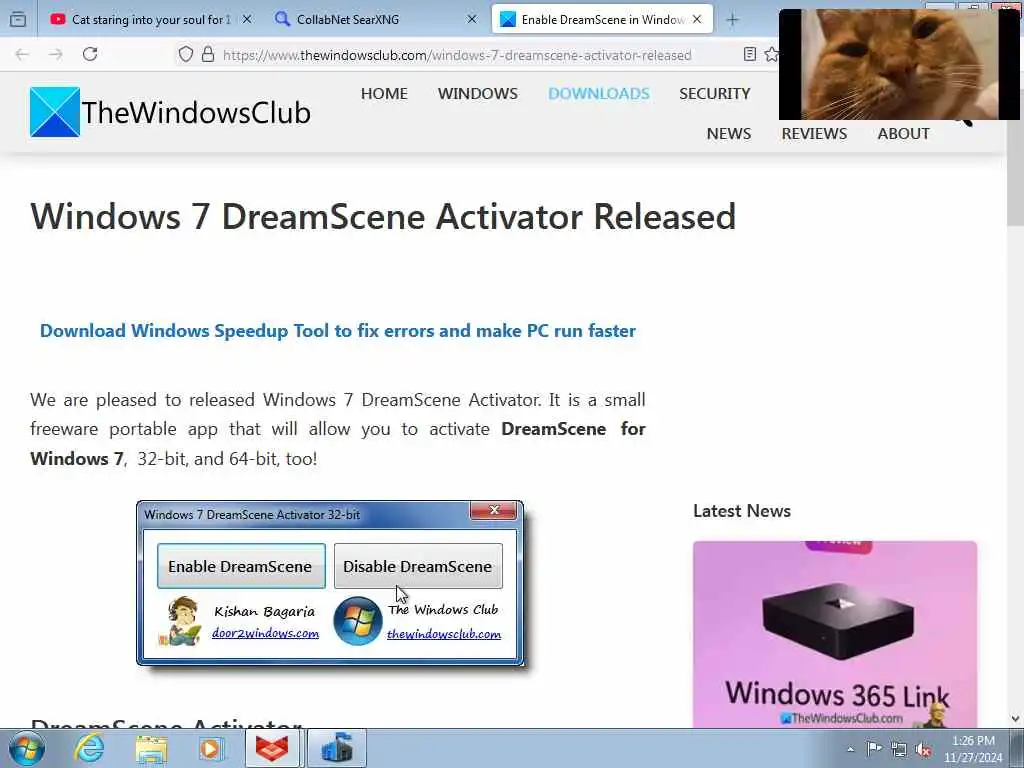This screenshot has height=768, width=1024.
Task: Click the DreamScene Activator screenshot image
Action: 330,584
